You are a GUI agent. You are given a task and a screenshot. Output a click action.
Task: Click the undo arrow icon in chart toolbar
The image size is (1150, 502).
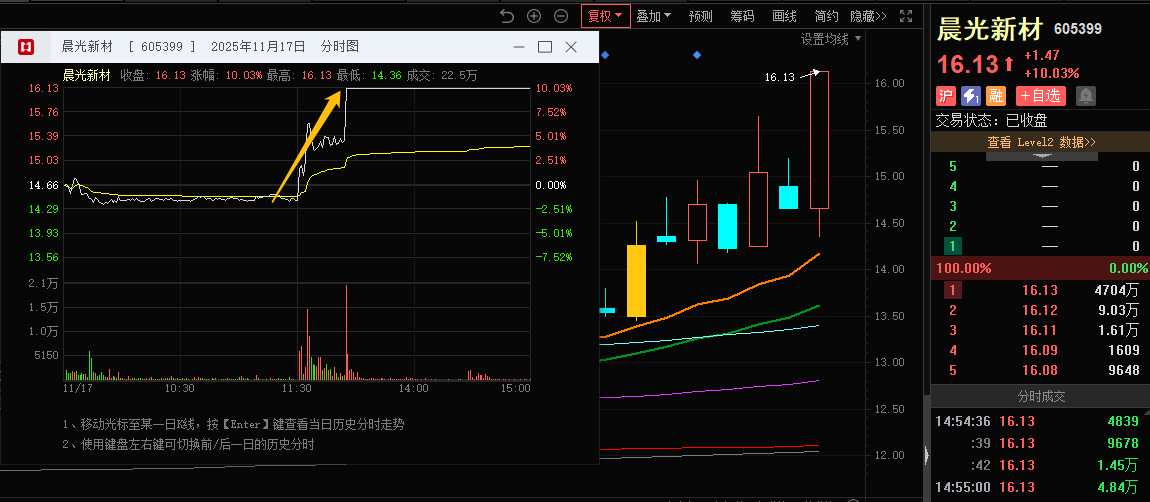click(x=507, y=16)
